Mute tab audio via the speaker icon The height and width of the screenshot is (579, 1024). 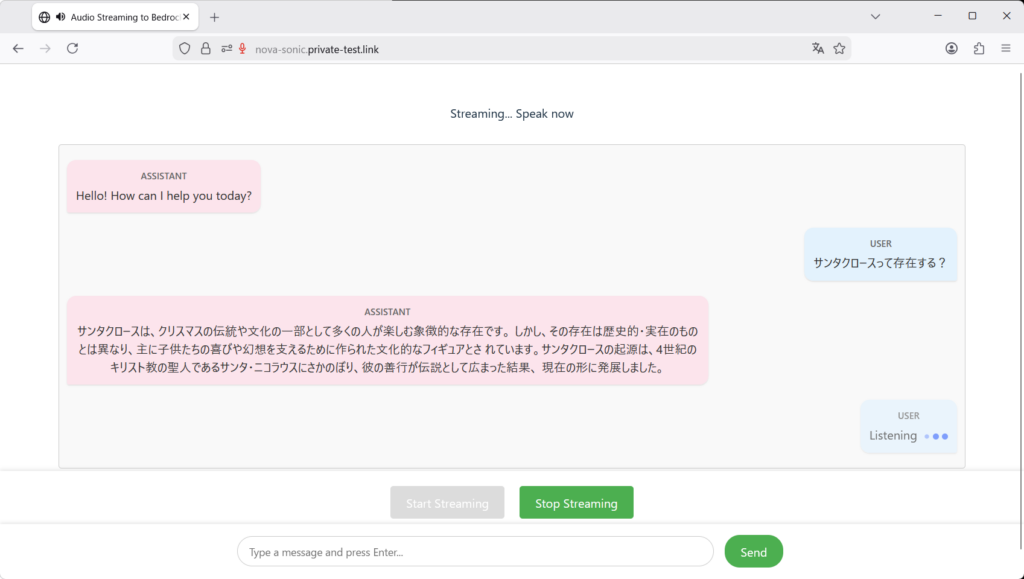point(60,17)
